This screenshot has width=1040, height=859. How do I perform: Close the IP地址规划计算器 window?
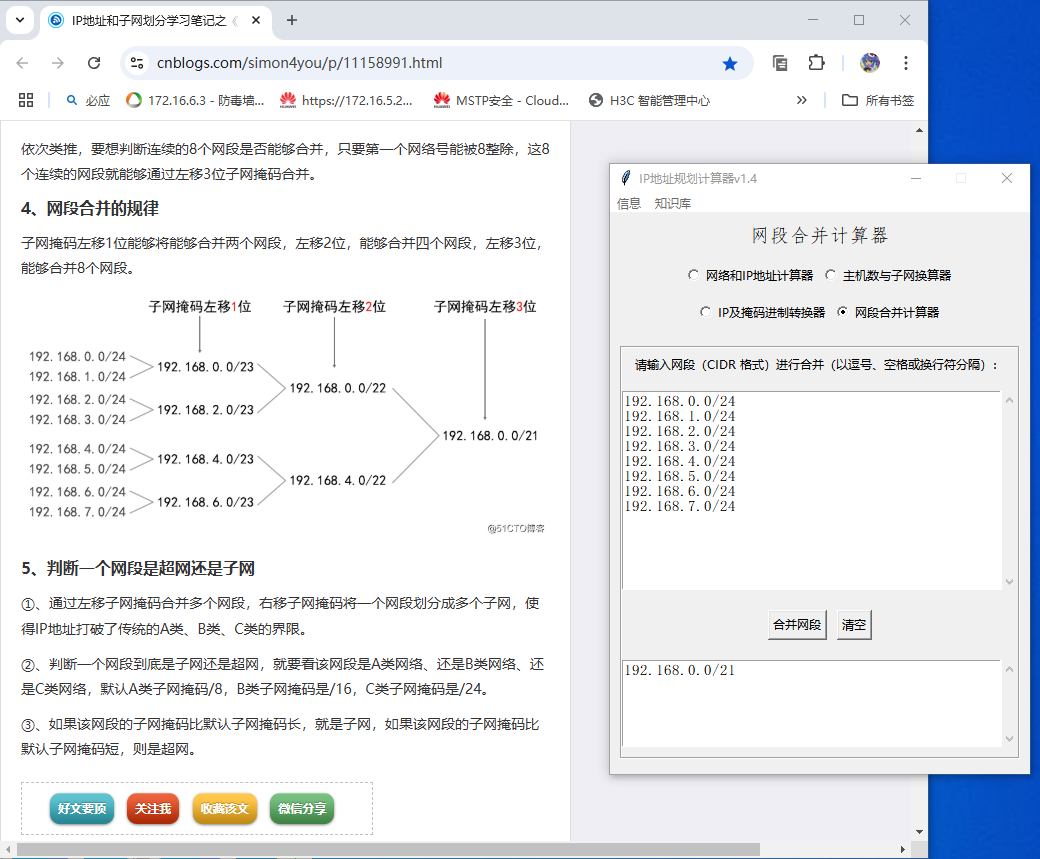[x=1007, y=178]
